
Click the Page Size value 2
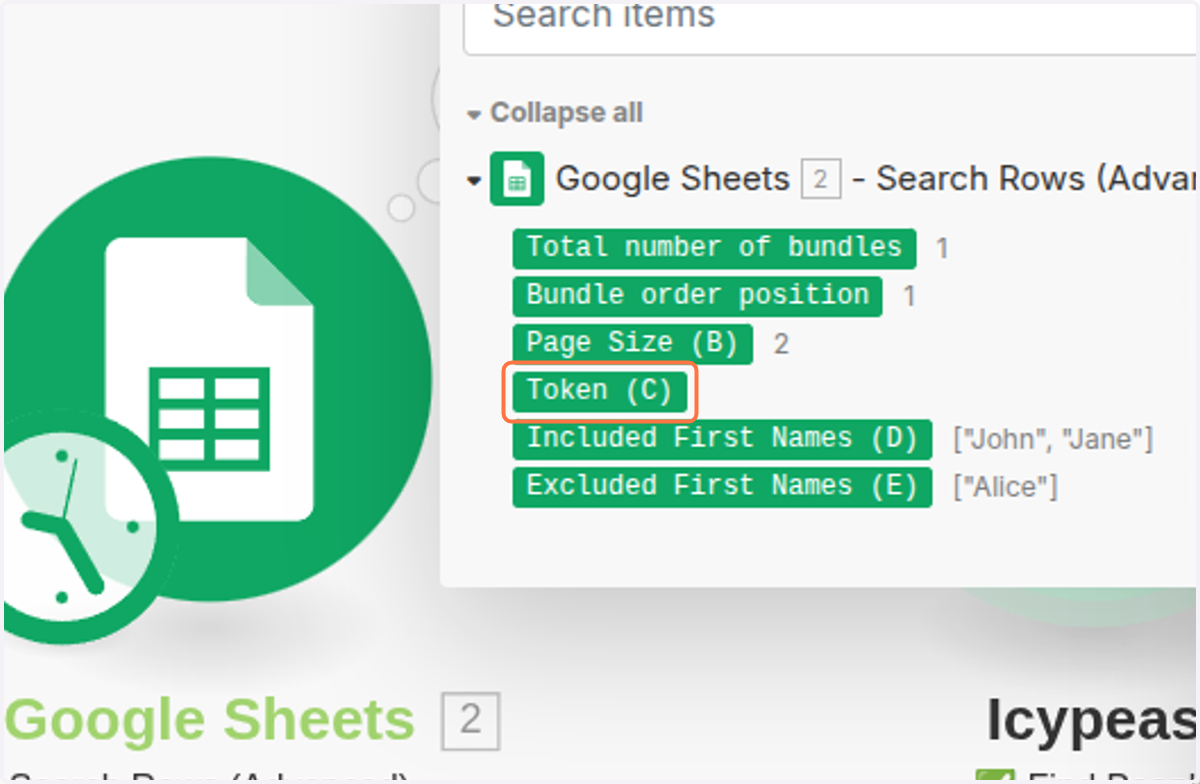coord(781,344)
